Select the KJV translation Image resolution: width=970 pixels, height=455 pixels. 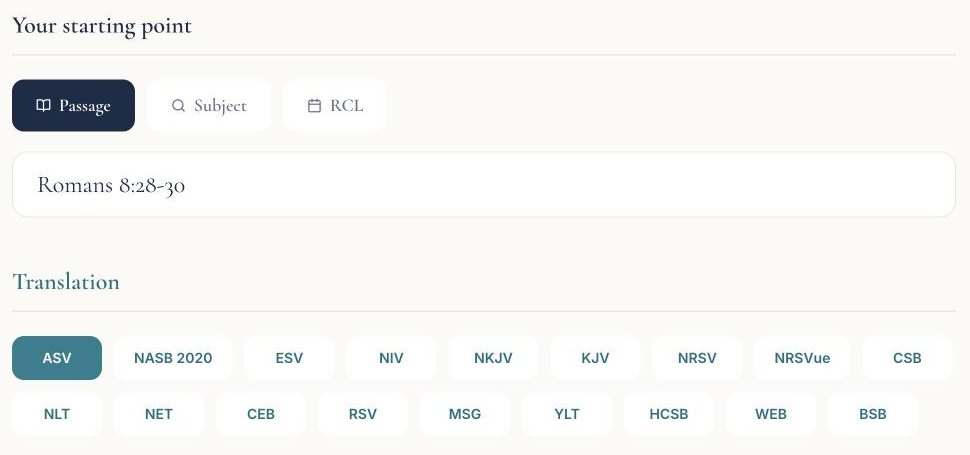(595, 358)
